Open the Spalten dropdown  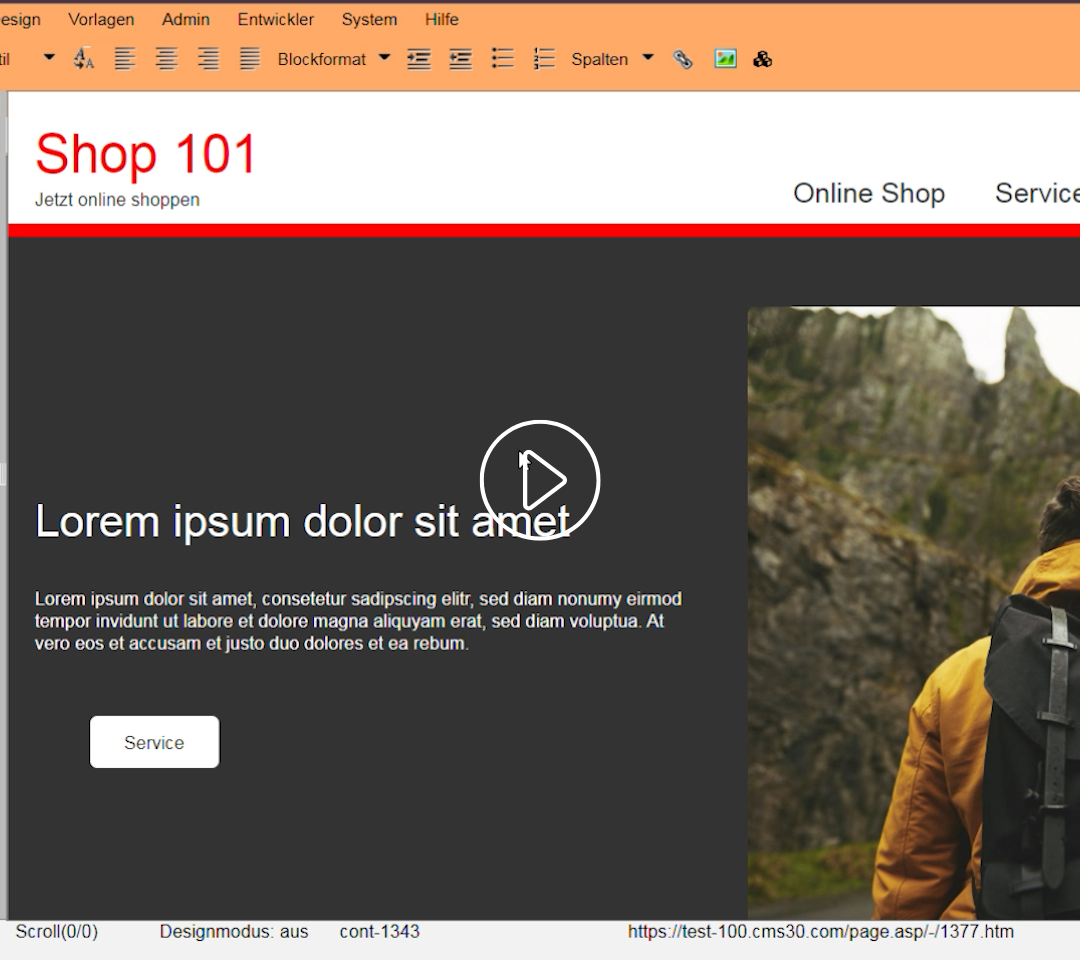612,59
